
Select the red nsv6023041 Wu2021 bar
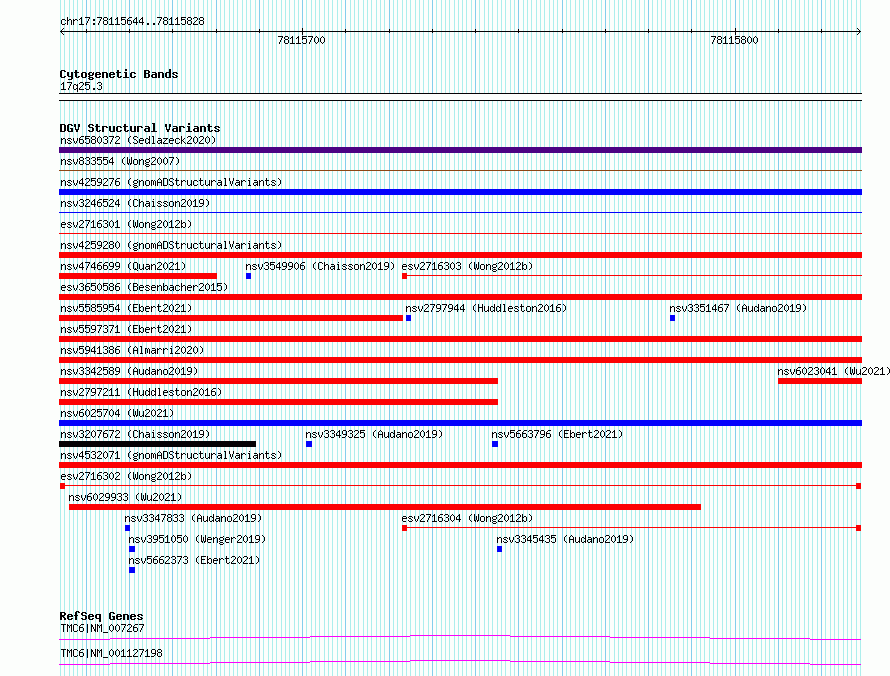(820, 381)
